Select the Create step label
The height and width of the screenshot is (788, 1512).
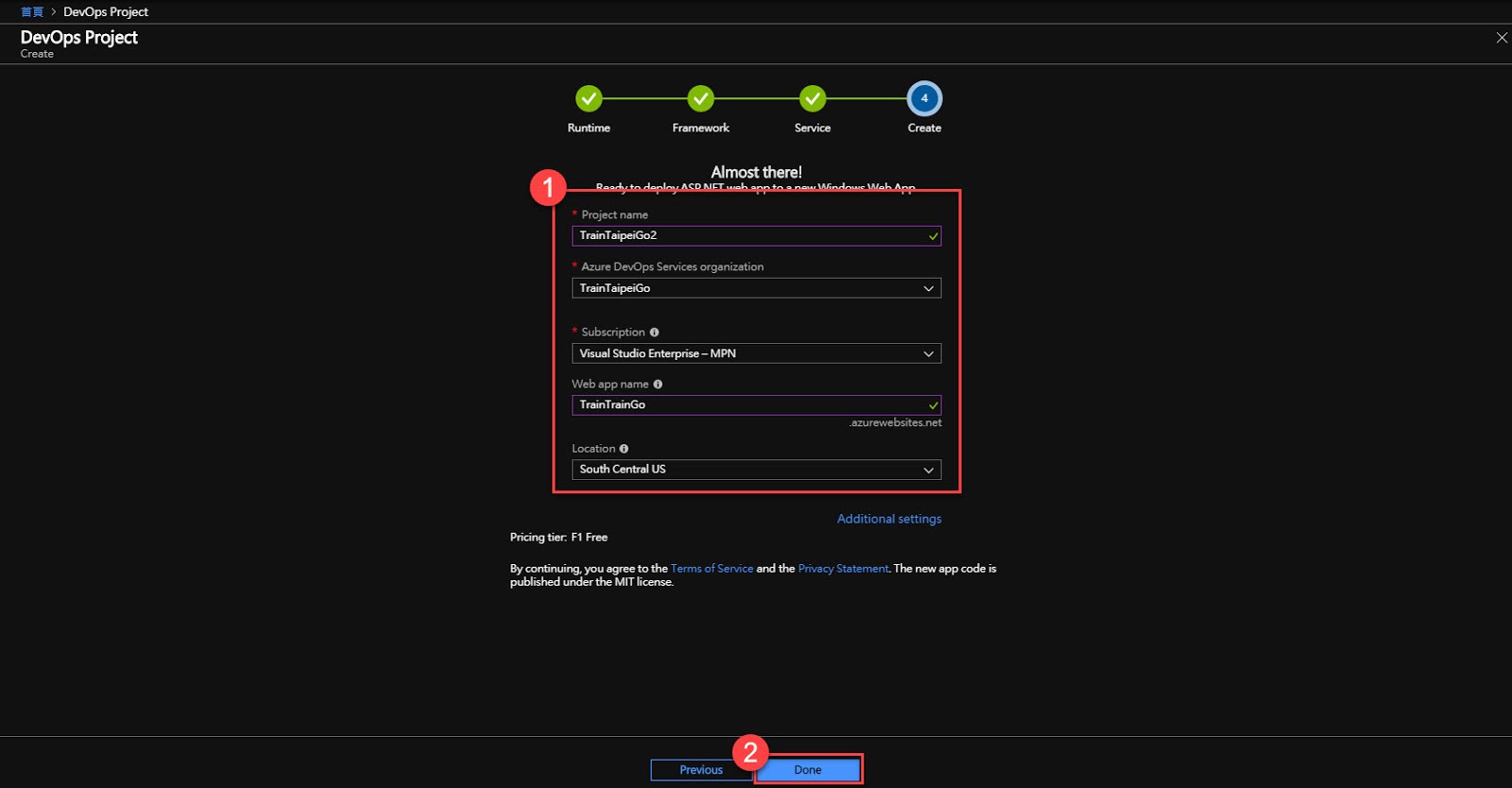[924, 128]
